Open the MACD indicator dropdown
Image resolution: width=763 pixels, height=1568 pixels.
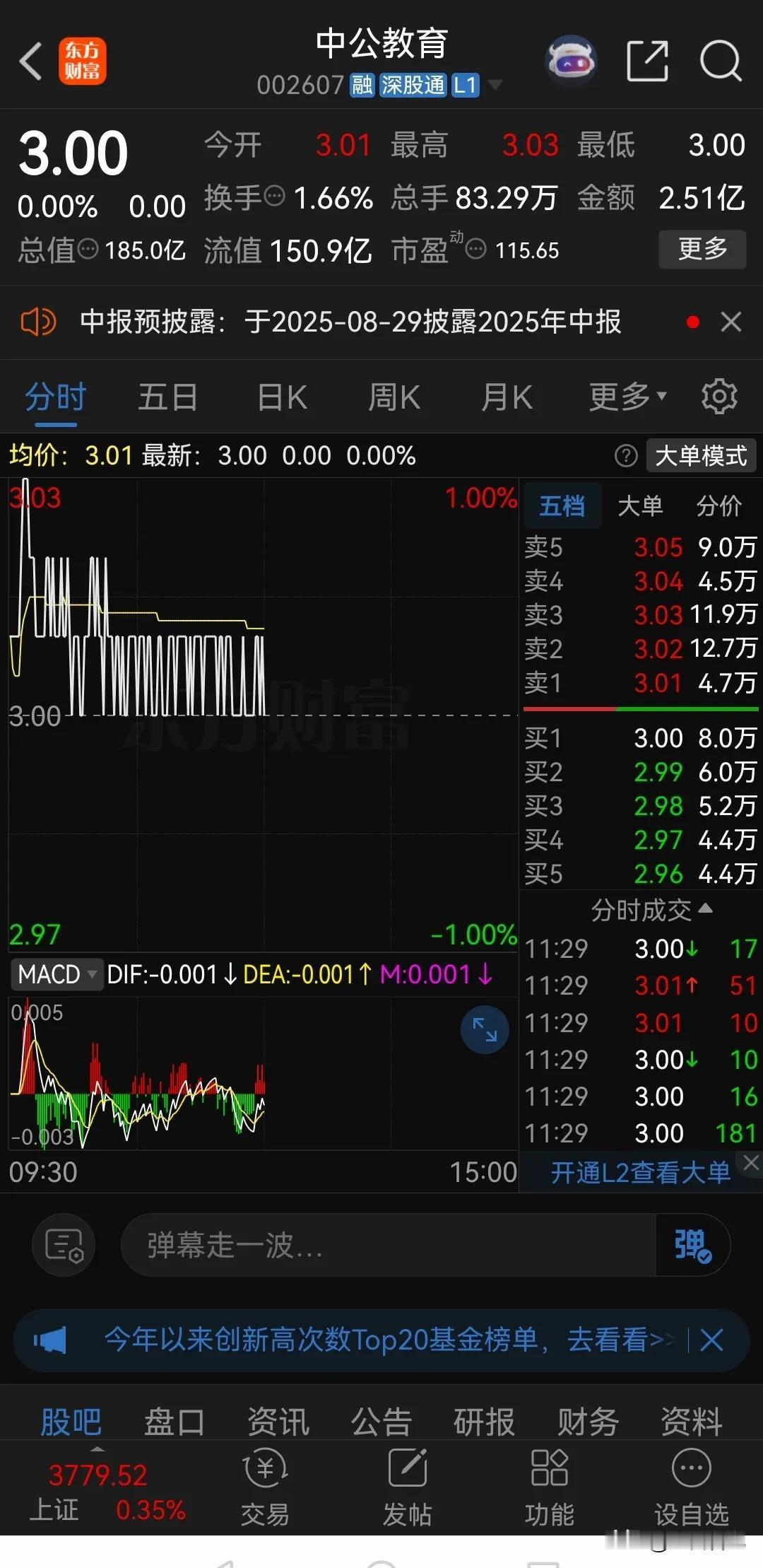click(57, 974)
